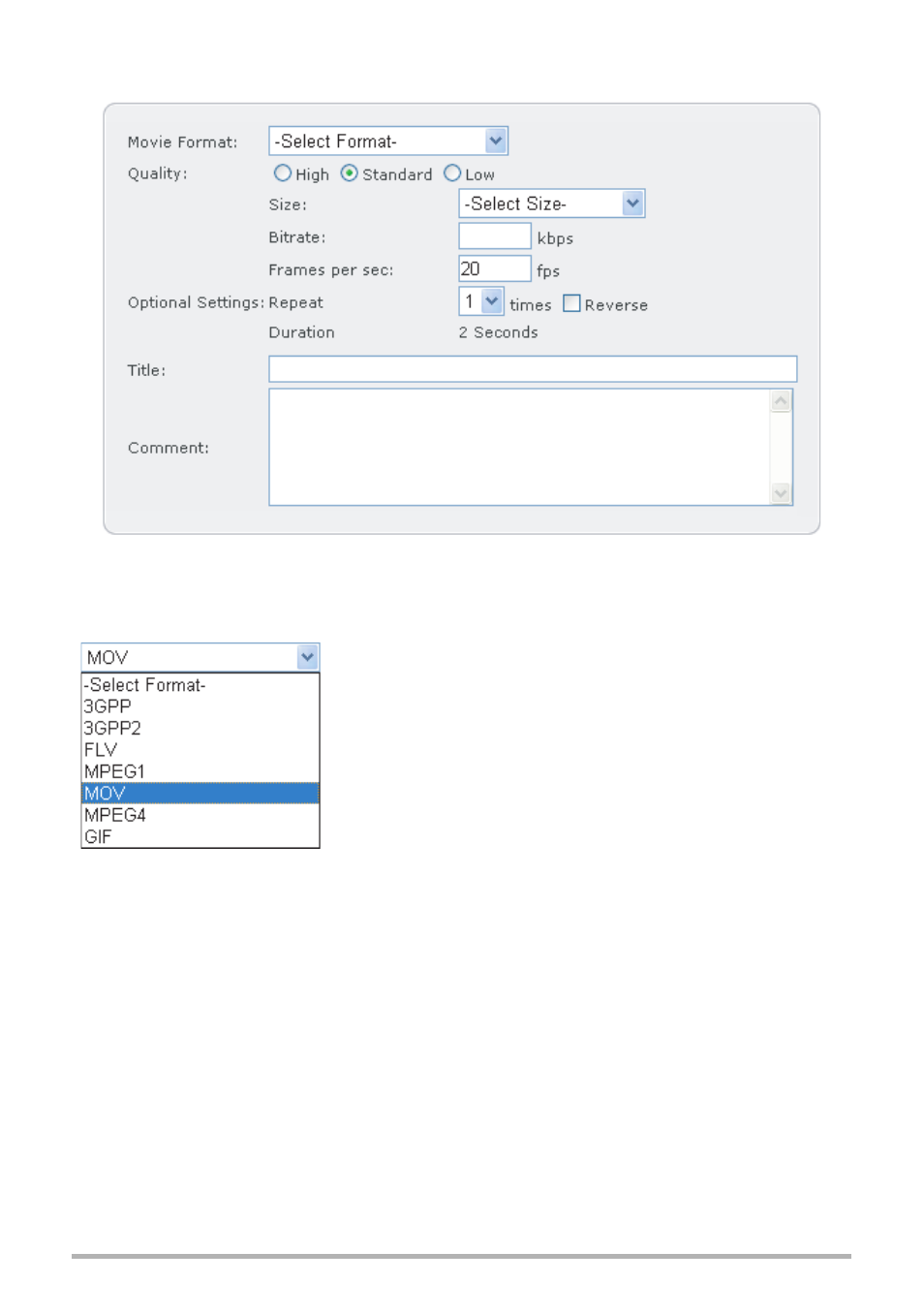
Task: Pick FLV from the format list
Action: 101,750
